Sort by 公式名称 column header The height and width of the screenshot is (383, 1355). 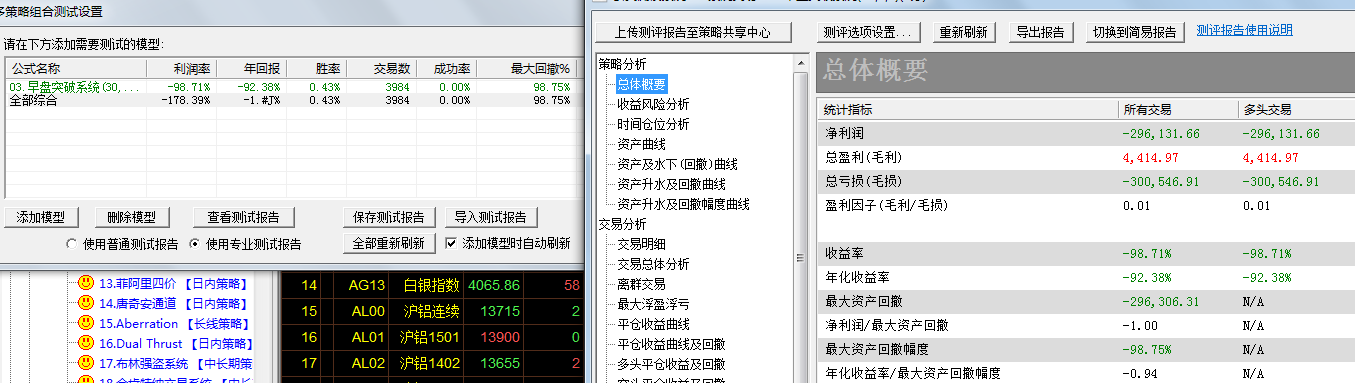click(x=76, y=69)
